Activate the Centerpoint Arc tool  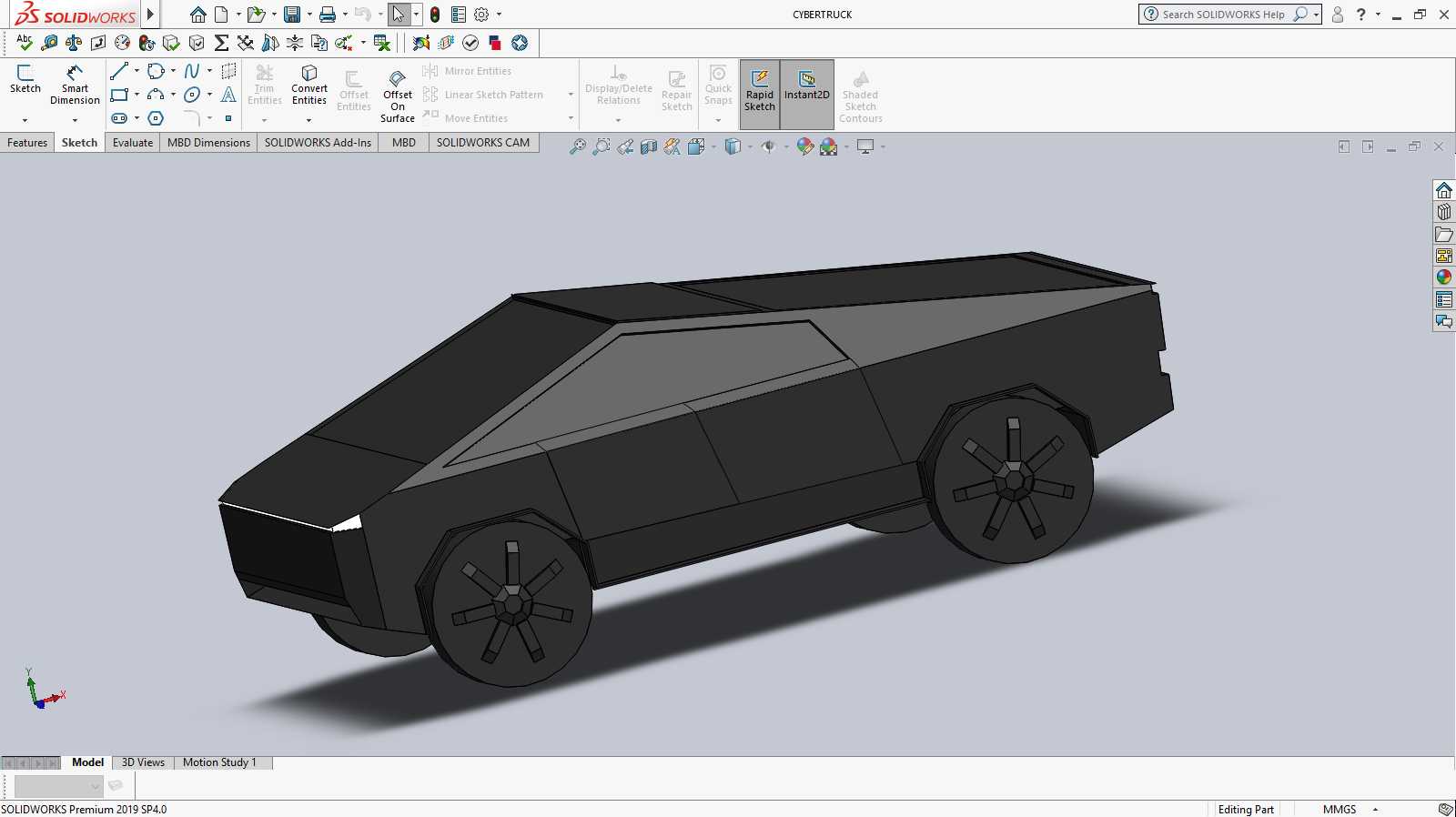click(x=156, y=95)
